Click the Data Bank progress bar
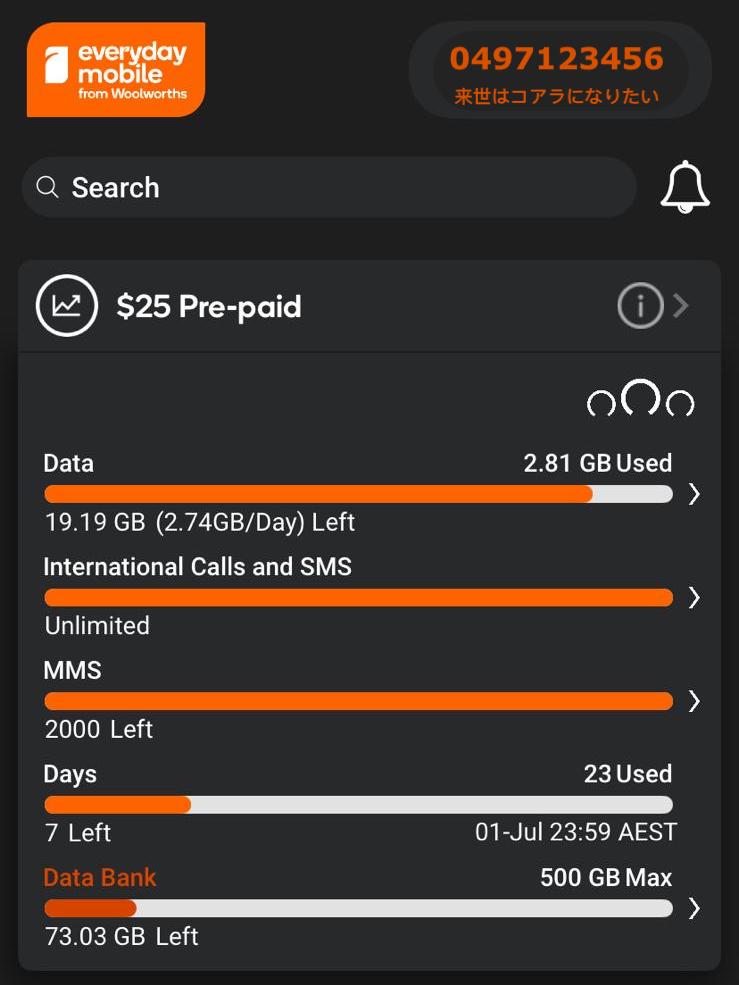Screen dimensions: 739x985 (358, 908)
